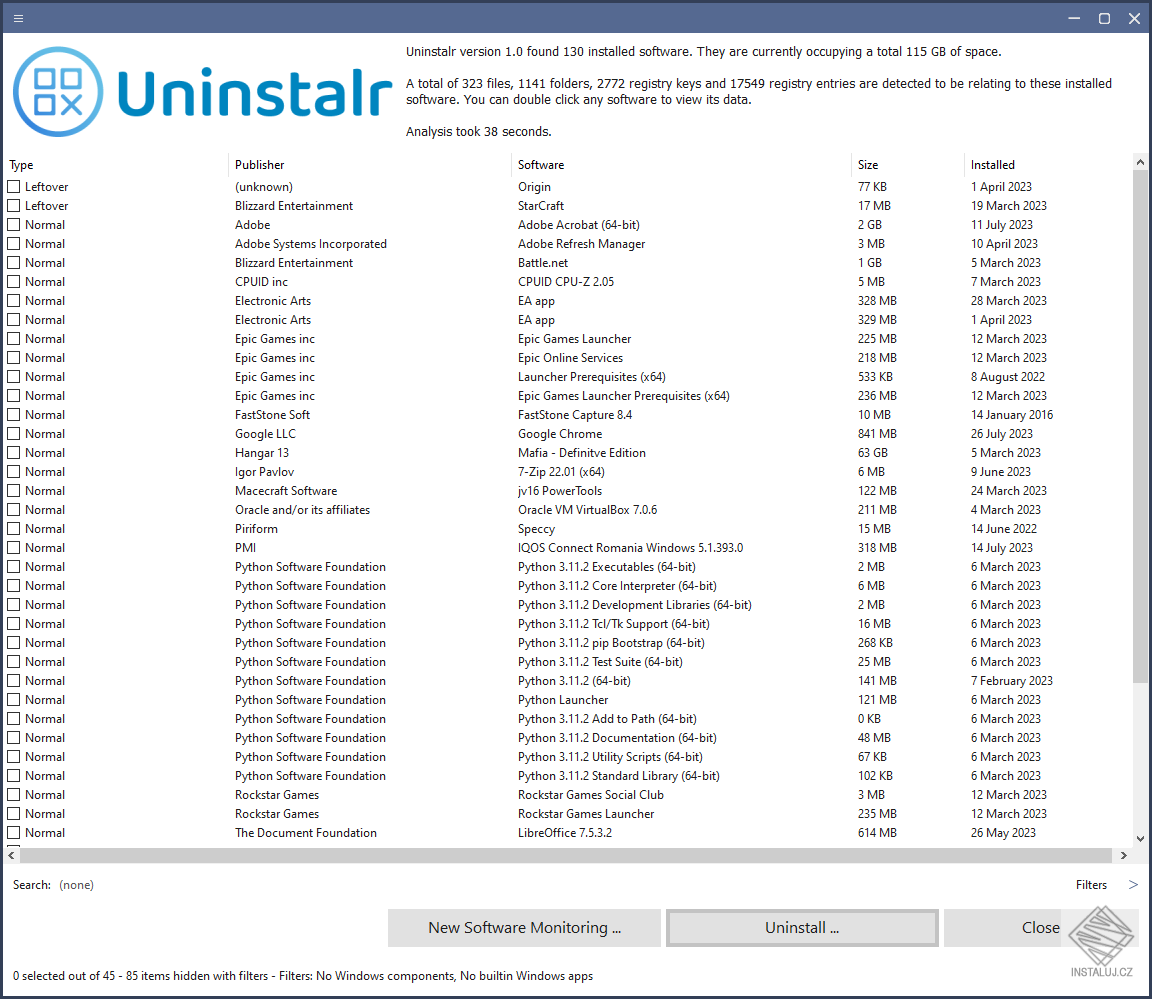This screenshot has width=1152, height=999.
Task: Sort by the Type column header
Action: [21, 165]
